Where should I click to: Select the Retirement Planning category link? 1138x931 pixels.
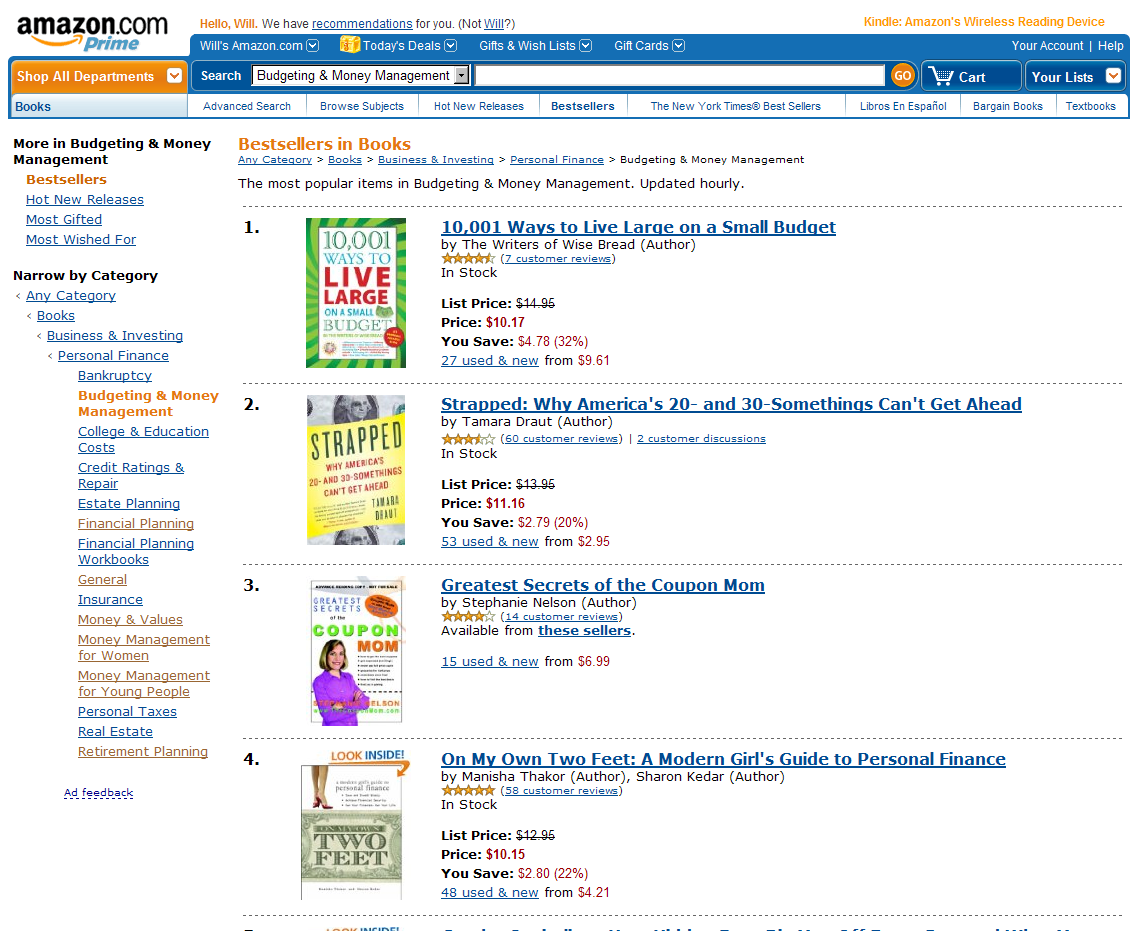coord(143,751)
